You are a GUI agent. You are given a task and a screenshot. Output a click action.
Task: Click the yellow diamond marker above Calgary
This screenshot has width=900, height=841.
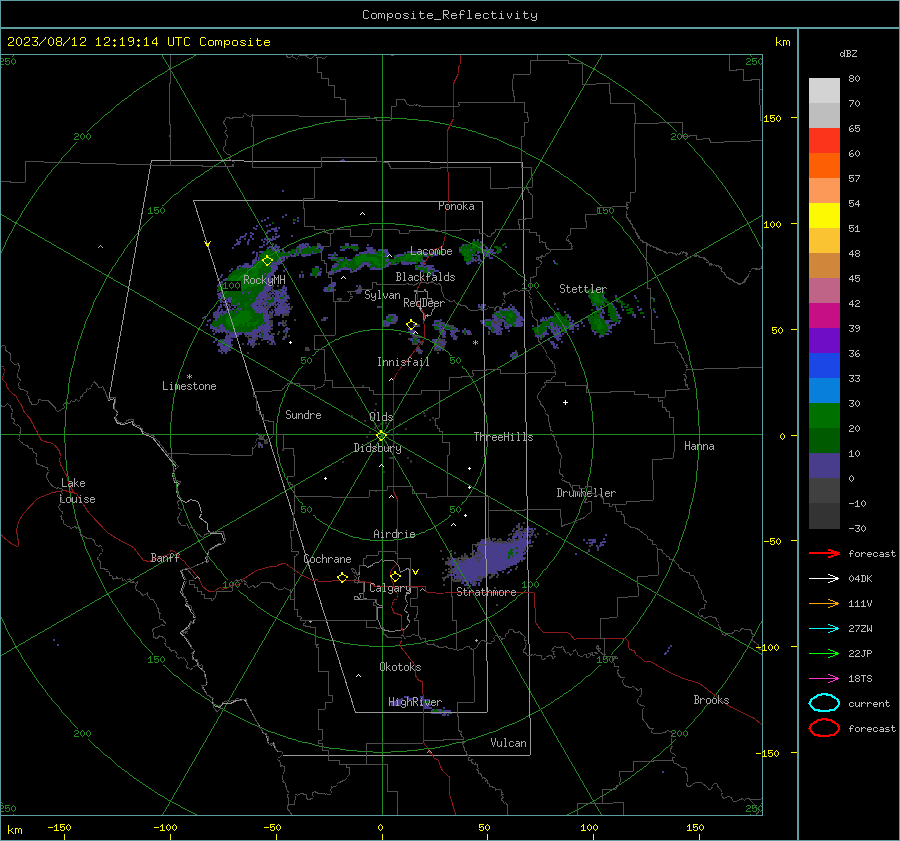[x=395, y=576]
